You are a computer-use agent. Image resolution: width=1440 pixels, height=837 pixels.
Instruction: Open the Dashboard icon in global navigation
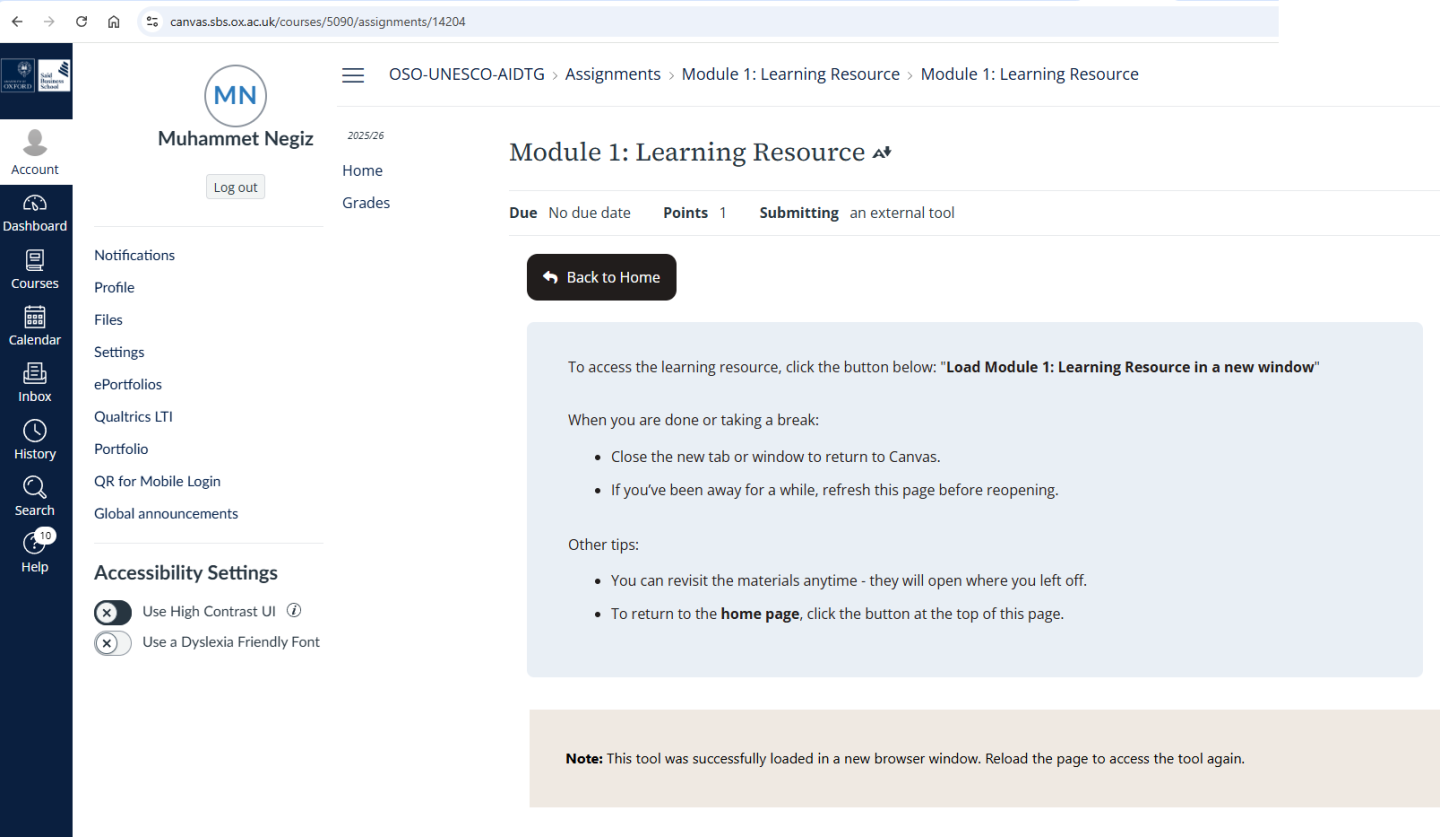[35, 204]
